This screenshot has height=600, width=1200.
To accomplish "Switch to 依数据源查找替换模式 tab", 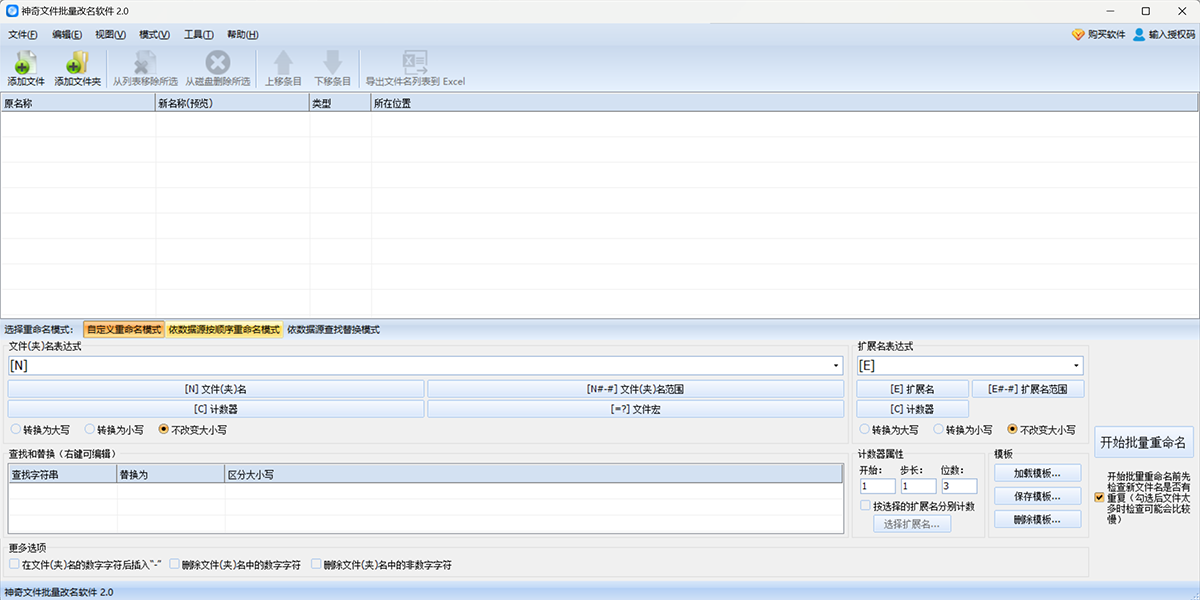I will (333, 329).
